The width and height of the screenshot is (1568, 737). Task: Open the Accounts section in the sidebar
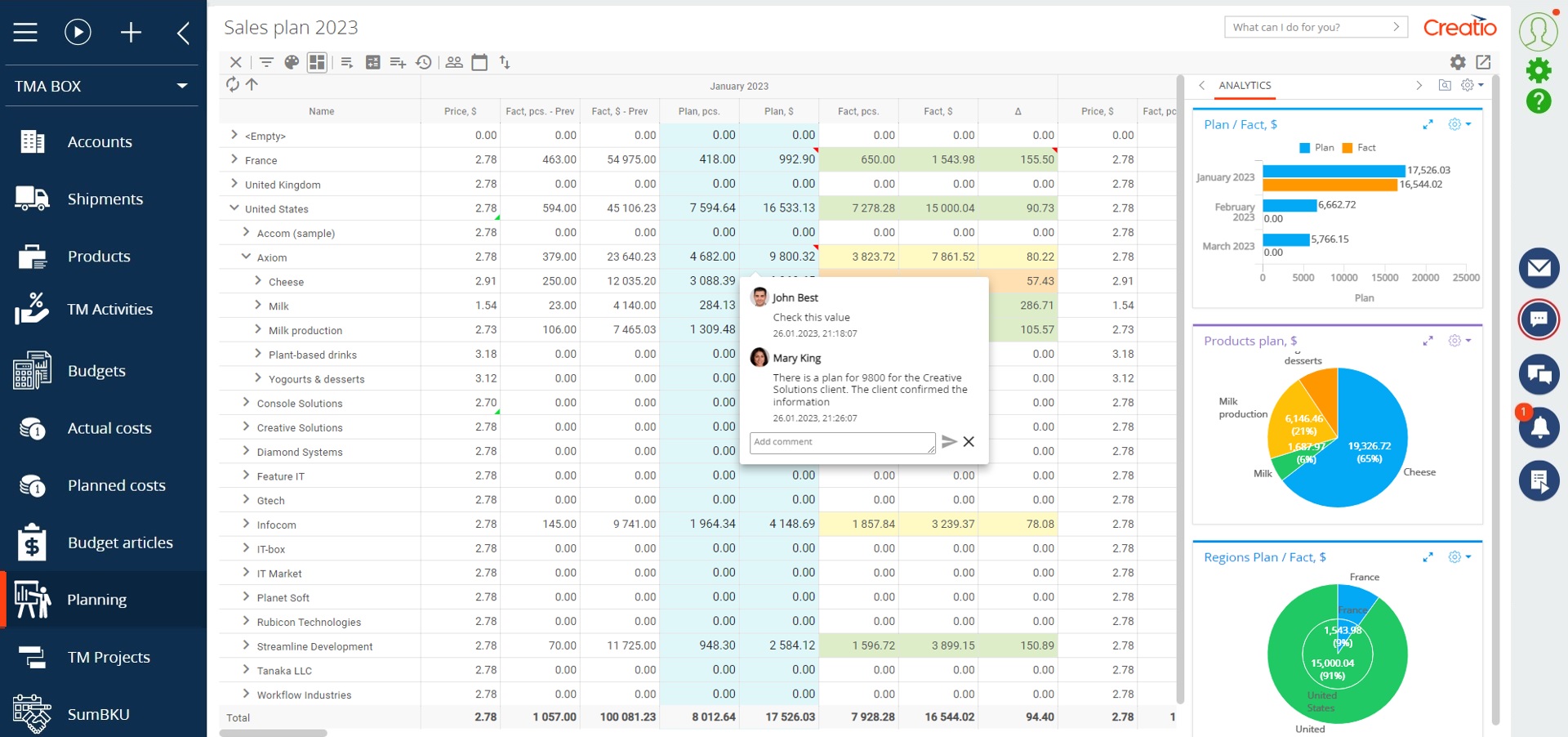[x=100, y=141]
